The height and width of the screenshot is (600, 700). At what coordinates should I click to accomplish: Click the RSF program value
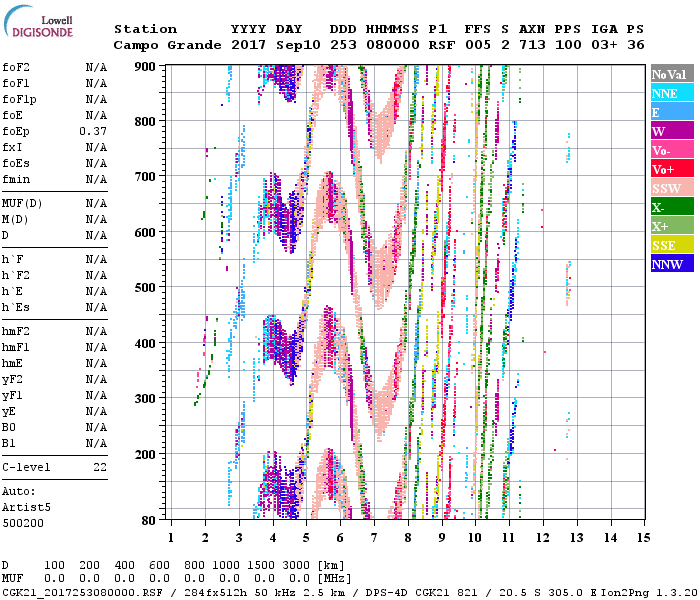442,45
